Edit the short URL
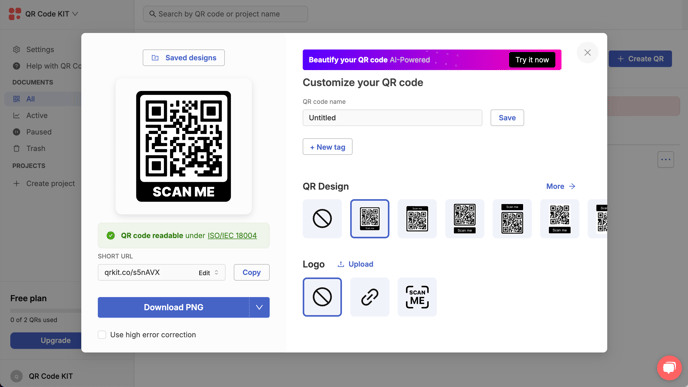 pos(208,272)
